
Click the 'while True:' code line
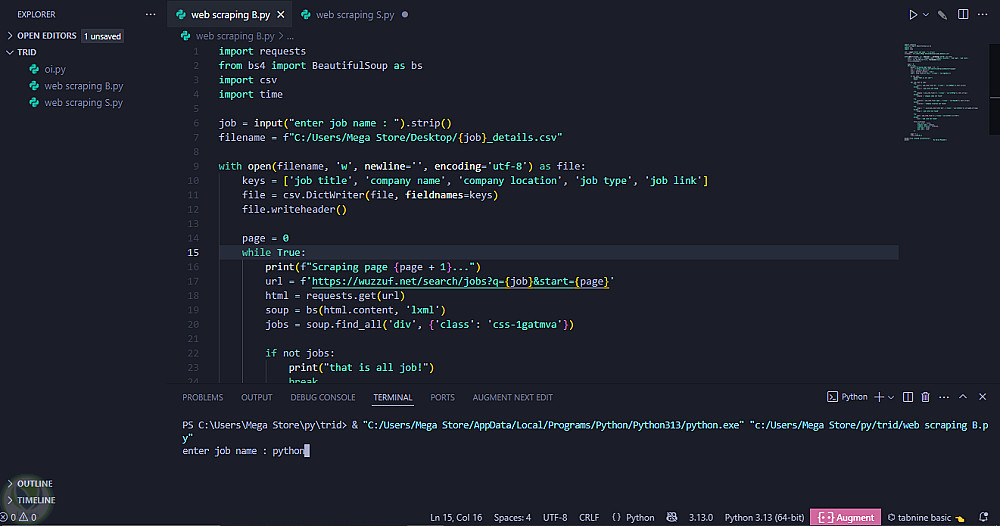(274, 252)
